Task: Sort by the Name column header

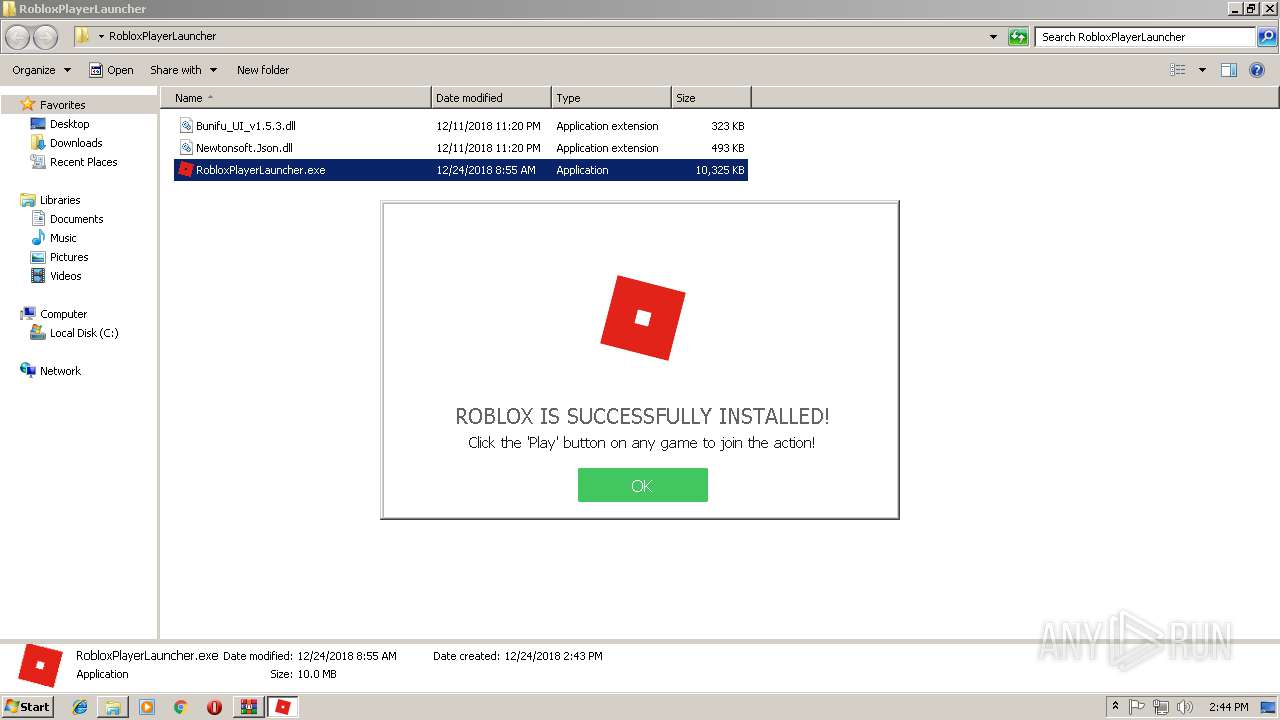Action: point(296,98)
